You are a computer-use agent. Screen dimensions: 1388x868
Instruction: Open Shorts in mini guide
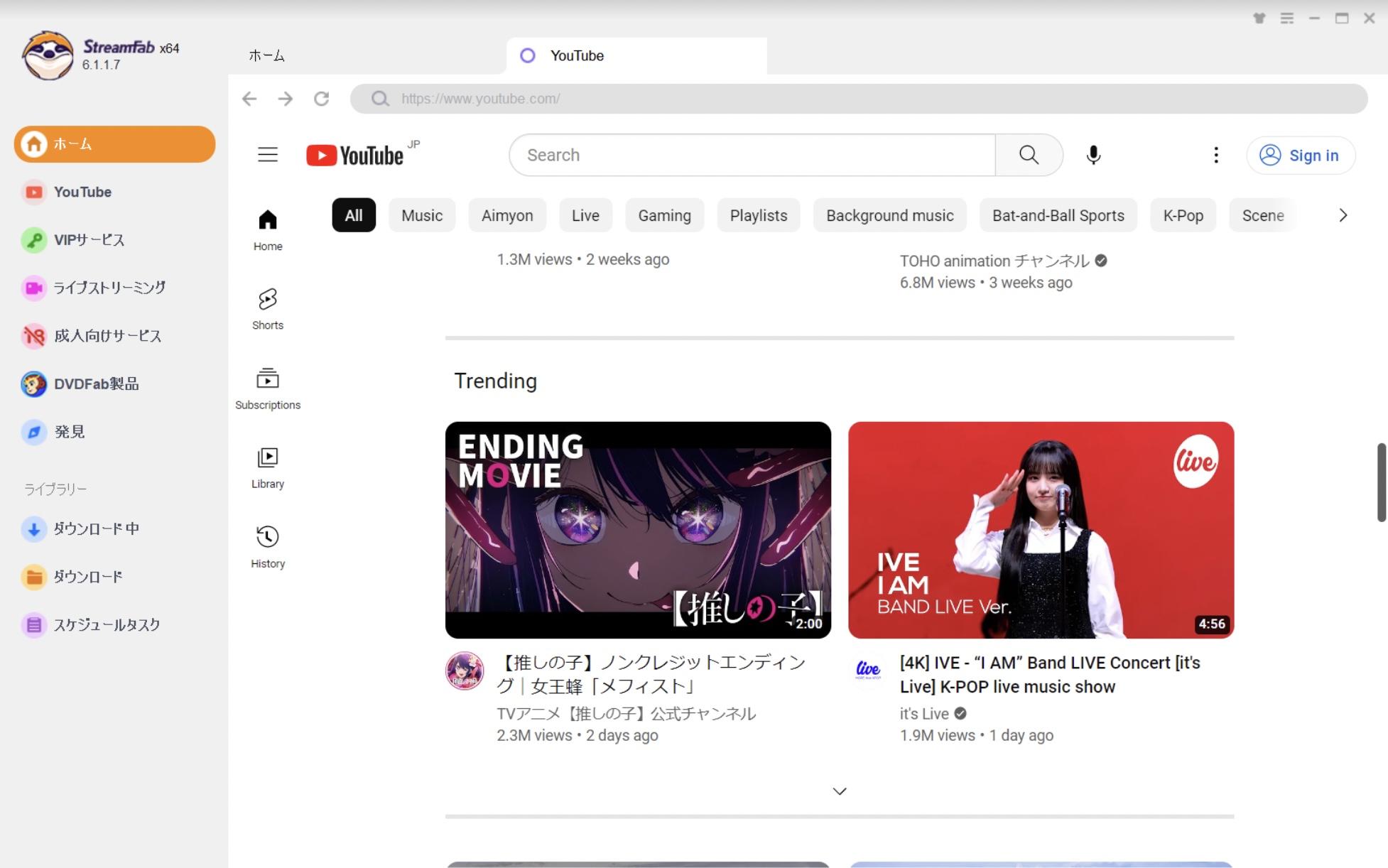coord(268,309)
